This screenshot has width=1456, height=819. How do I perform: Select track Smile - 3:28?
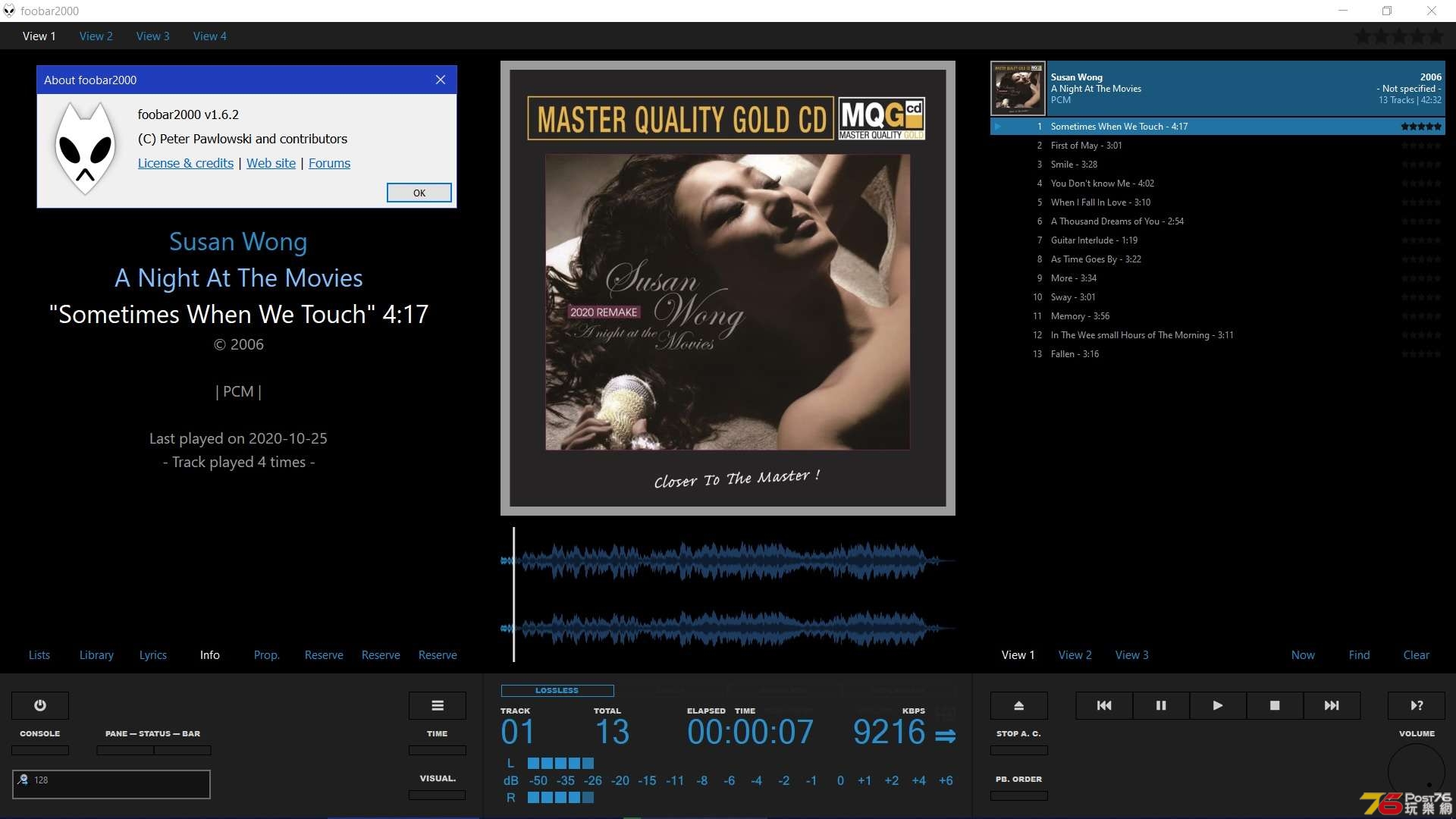pos(1218,165)
